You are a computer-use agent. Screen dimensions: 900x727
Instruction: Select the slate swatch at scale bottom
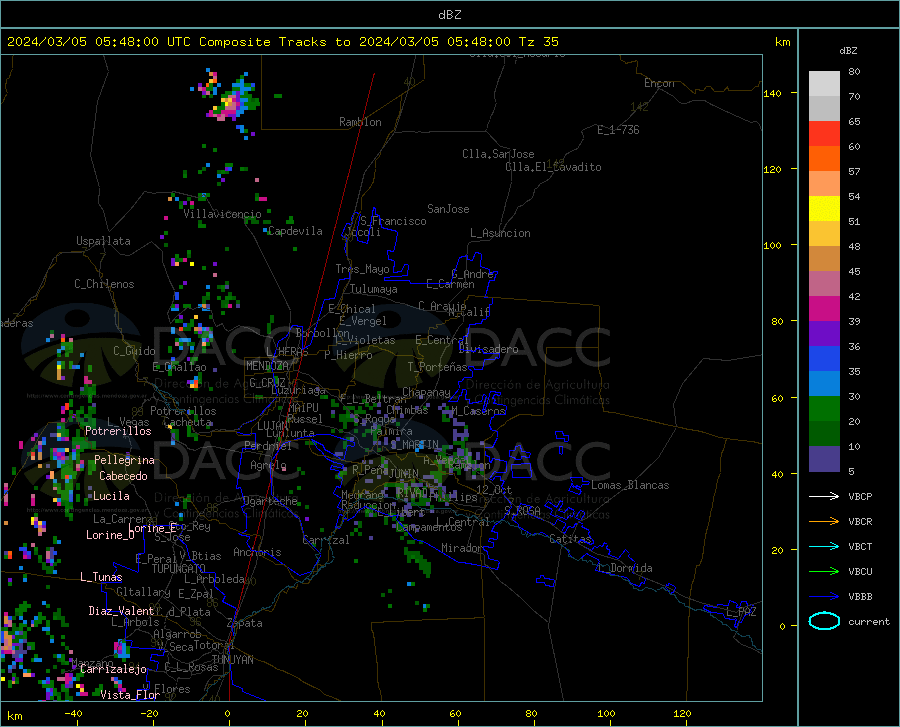[x=824, y=459]
